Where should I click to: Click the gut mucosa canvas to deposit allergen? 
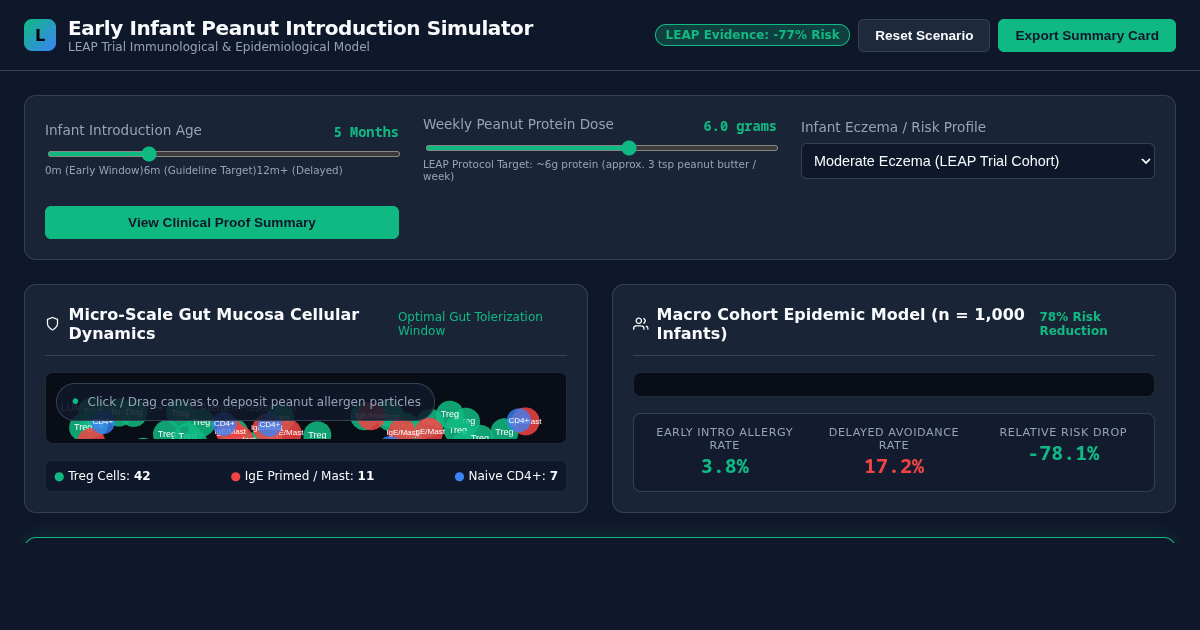click(x=306, y=408)
